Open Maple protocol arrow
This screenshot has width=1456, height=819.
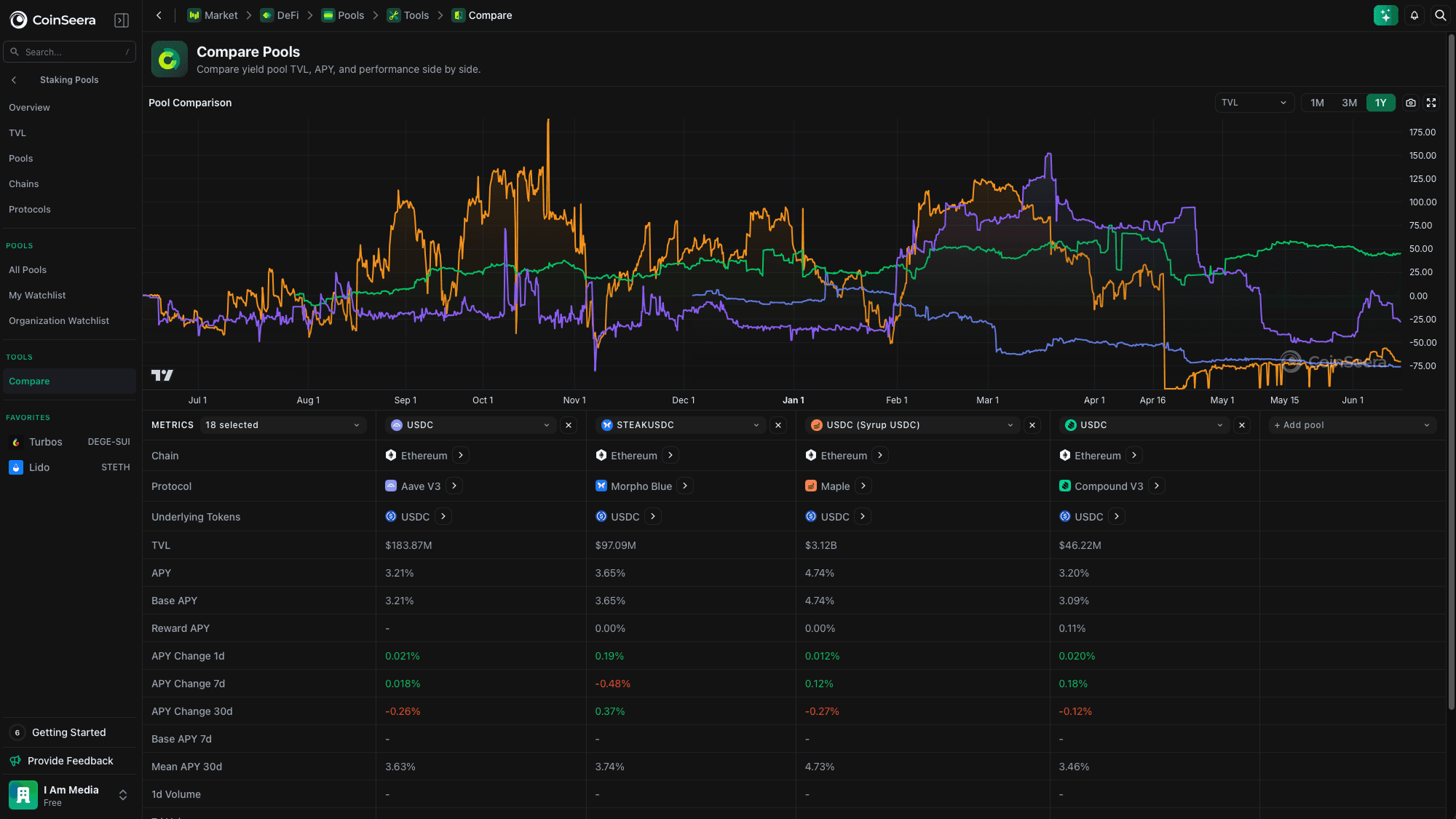point(863,486)
